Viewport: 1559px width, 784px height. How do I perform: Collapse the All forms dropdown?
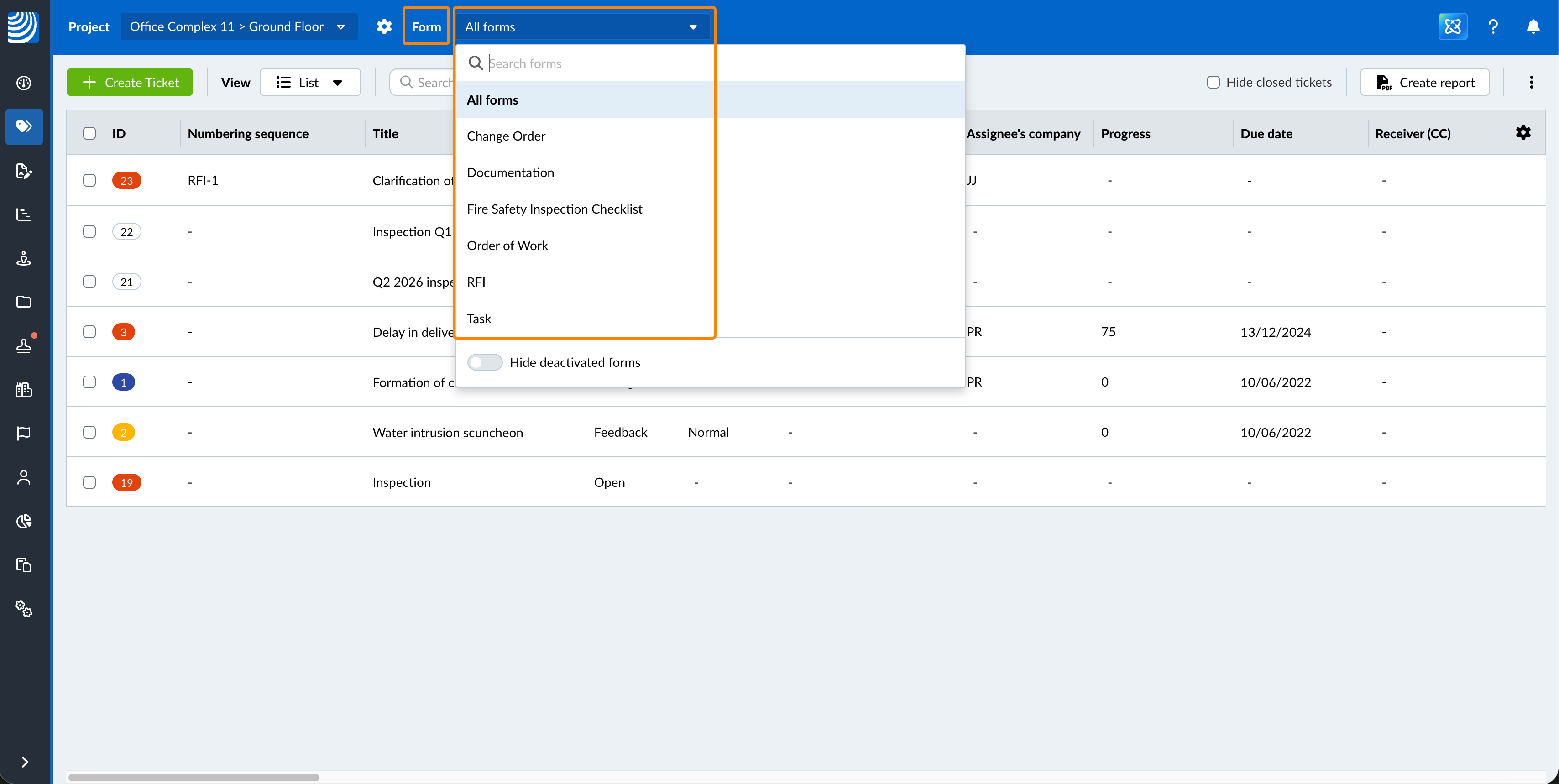tap(582, 26)
